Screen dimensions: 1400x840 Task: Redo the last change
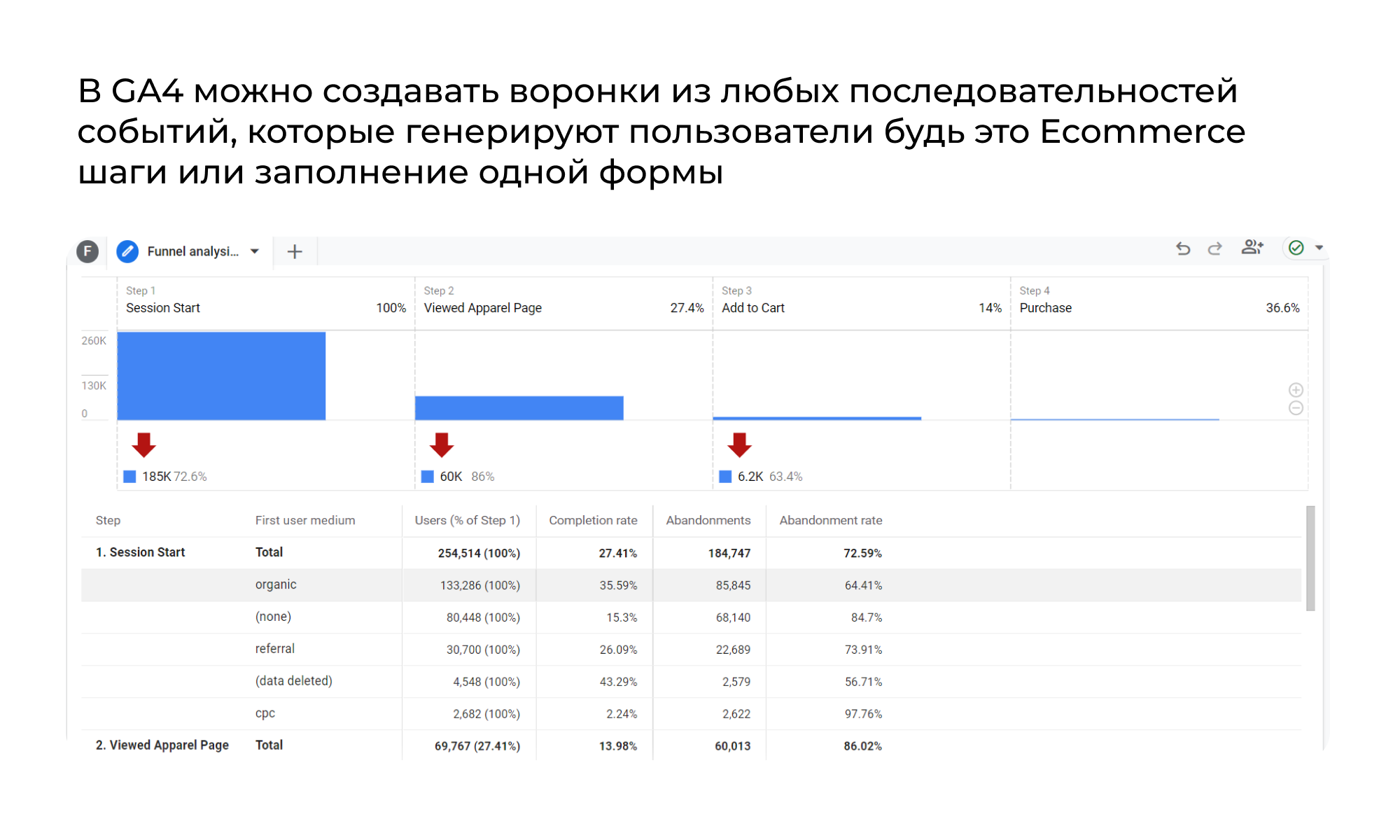(x=1214, y=248)
